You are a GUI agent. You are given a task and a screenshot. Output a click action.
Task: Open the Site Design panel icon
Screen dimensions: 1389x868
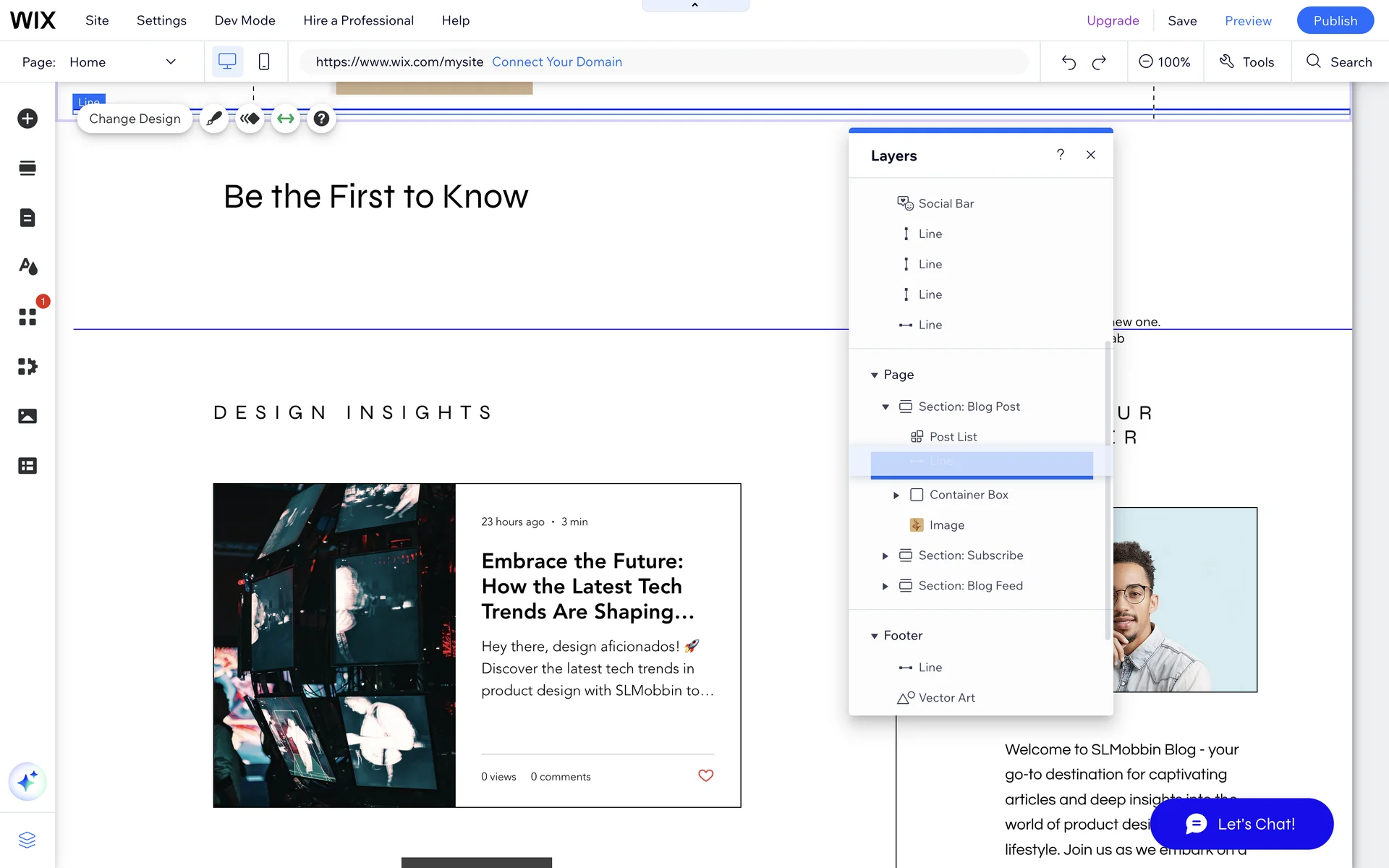[x=27, y=267]
